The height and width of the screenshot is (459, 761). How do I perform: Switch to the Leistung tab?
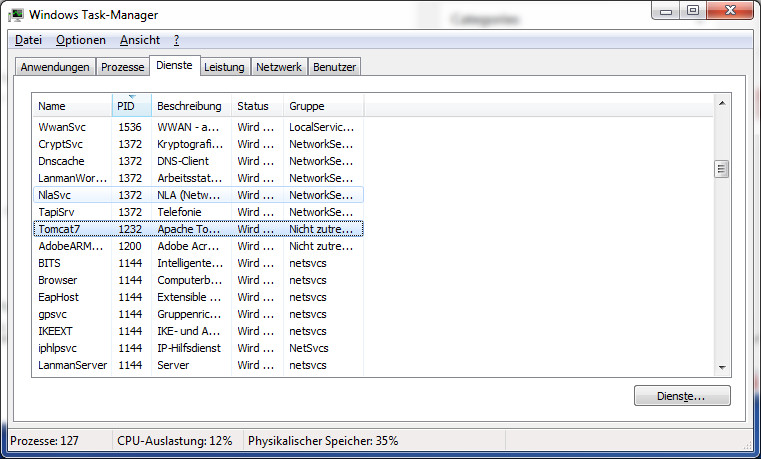coord(224,67)
